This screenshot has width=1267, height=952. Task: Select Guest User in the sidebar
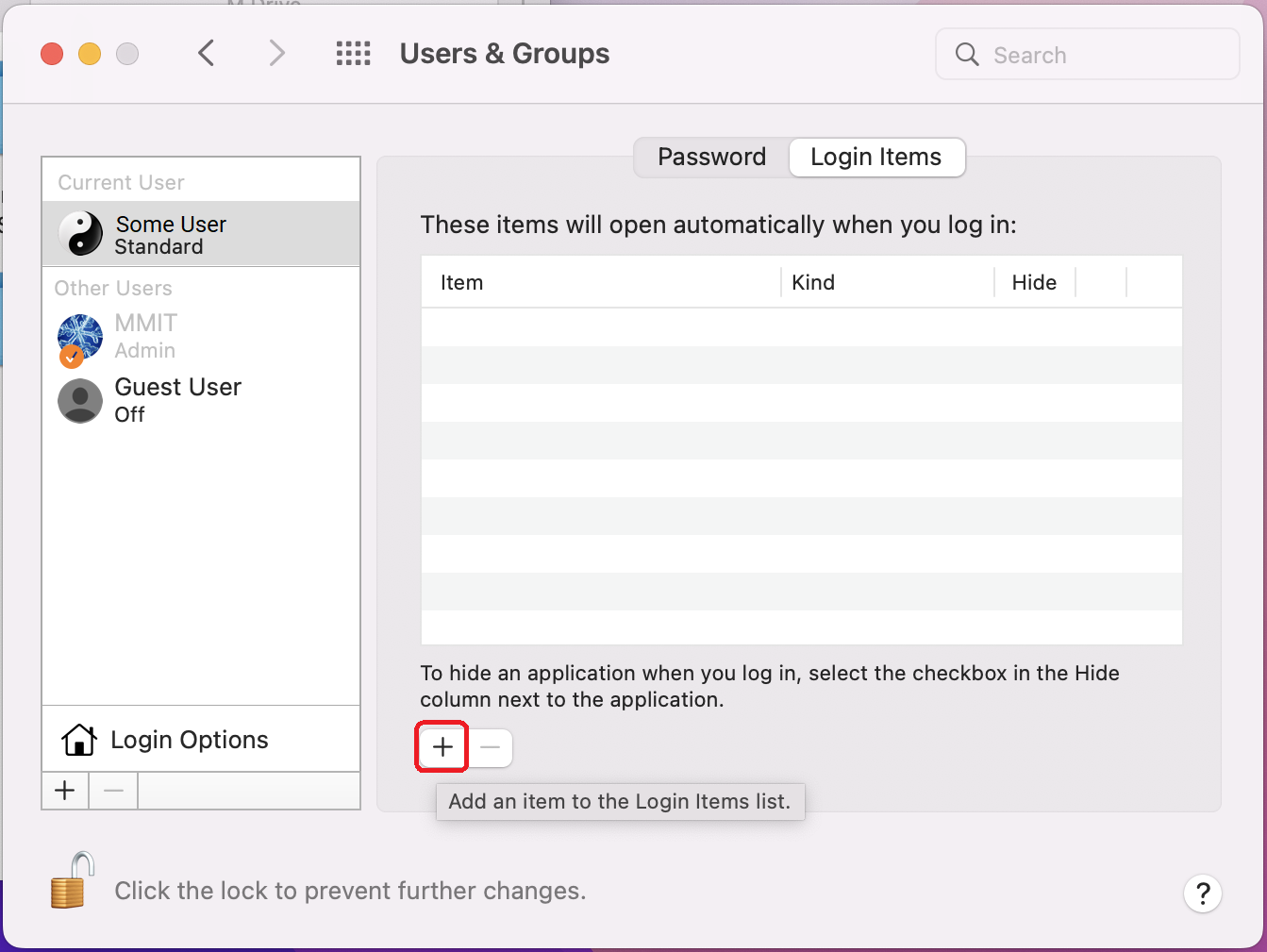(177, 400)
